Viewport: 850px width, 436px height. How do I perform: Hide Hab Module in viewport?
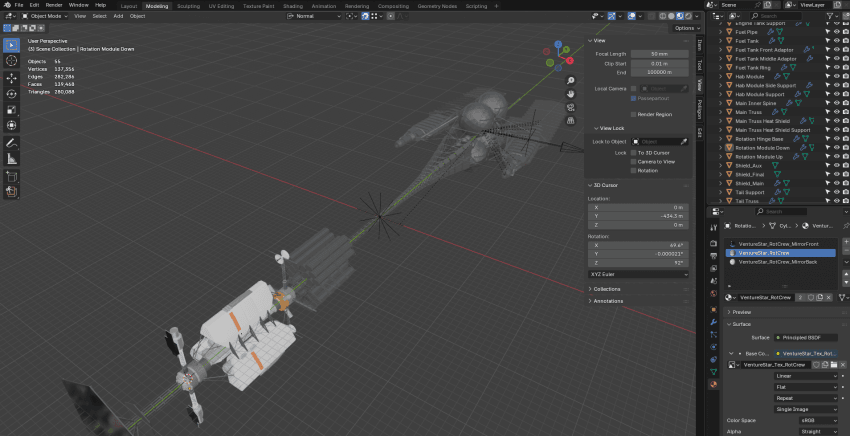836,76
